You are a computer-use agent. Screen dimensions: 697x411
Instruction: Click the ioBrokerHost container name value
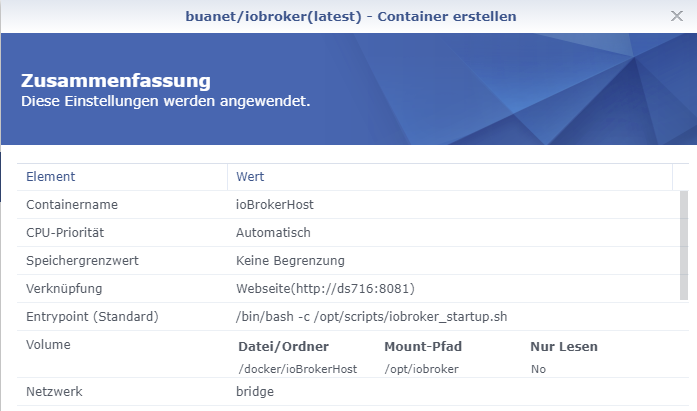click(275, 205)
